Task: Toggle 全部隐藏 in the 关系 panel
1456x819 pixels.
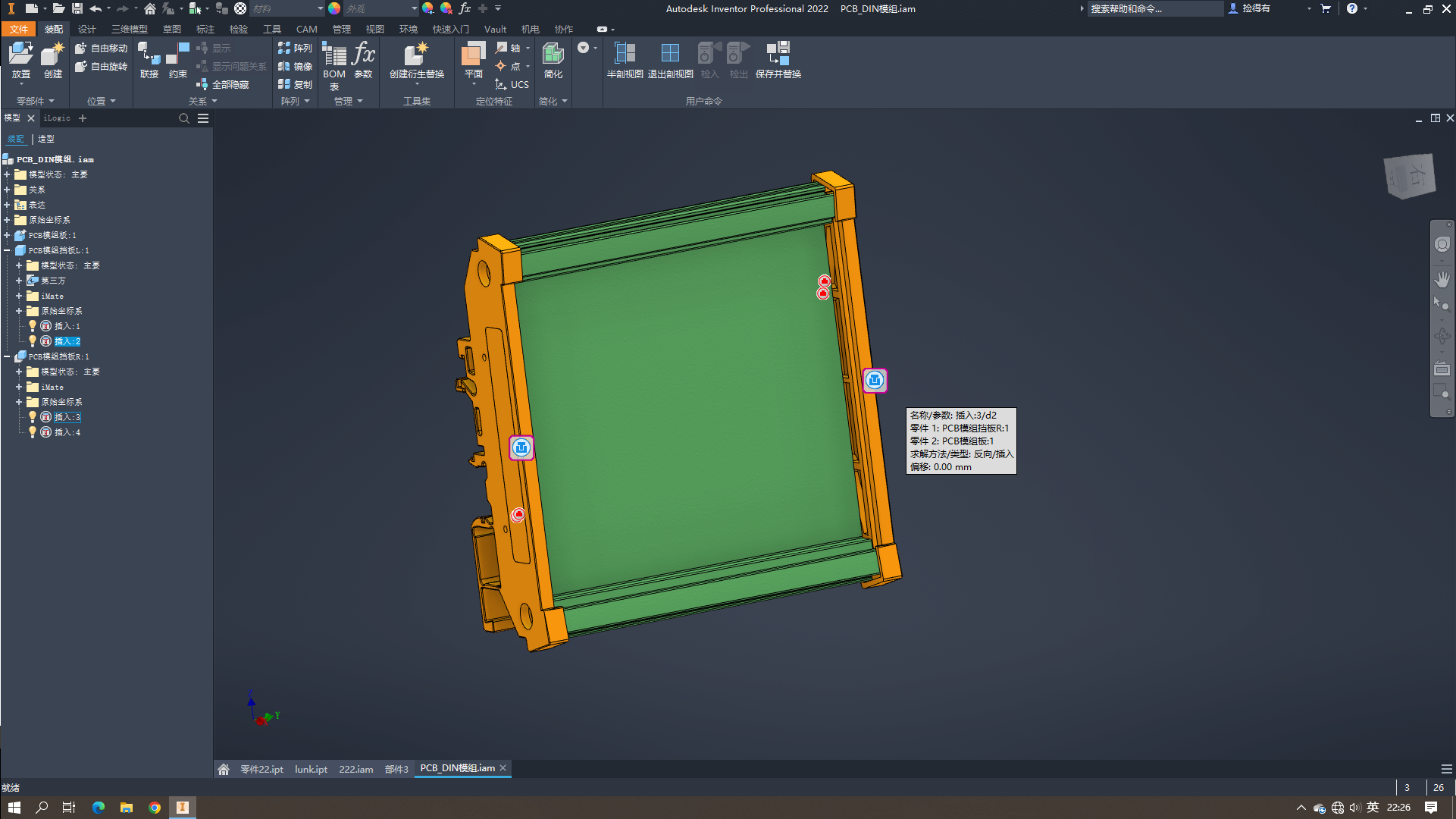Action: [225, 84]
